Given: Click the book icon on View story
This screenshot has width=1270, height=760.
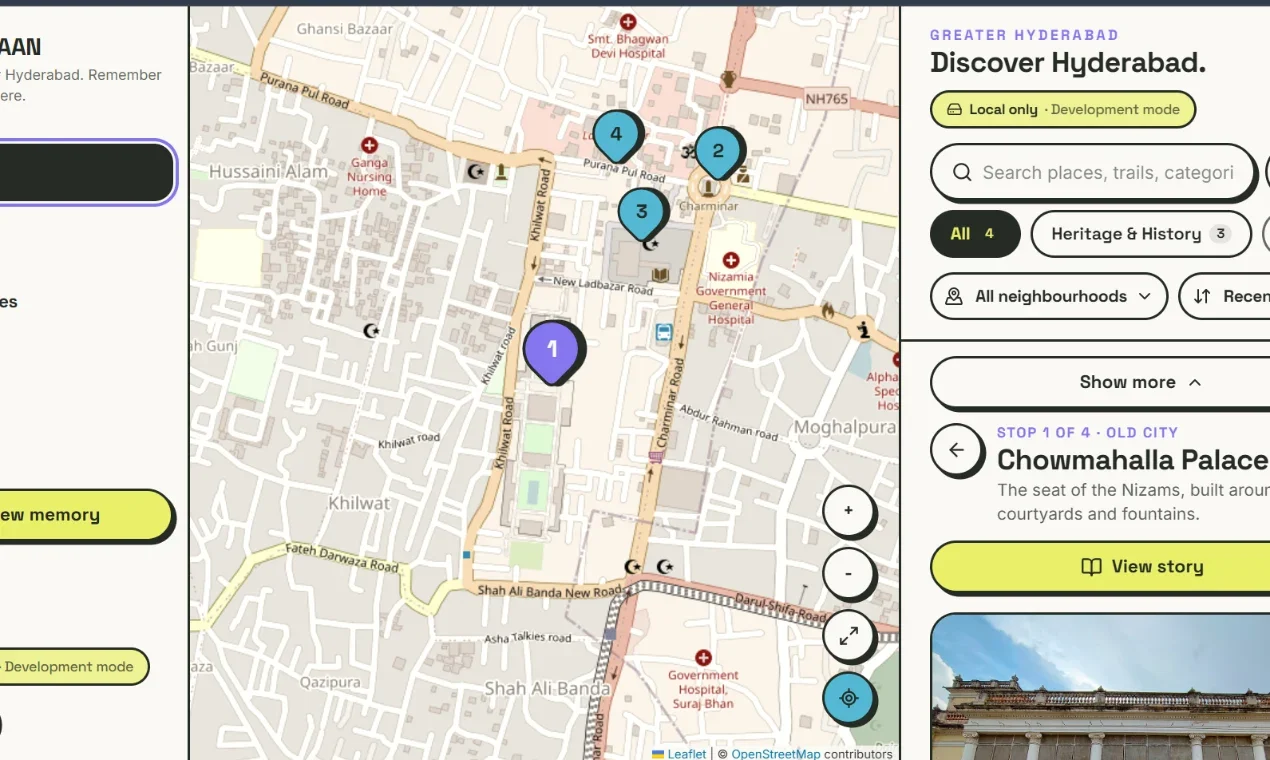Looking at the screenshot, I should point(1091,567).
